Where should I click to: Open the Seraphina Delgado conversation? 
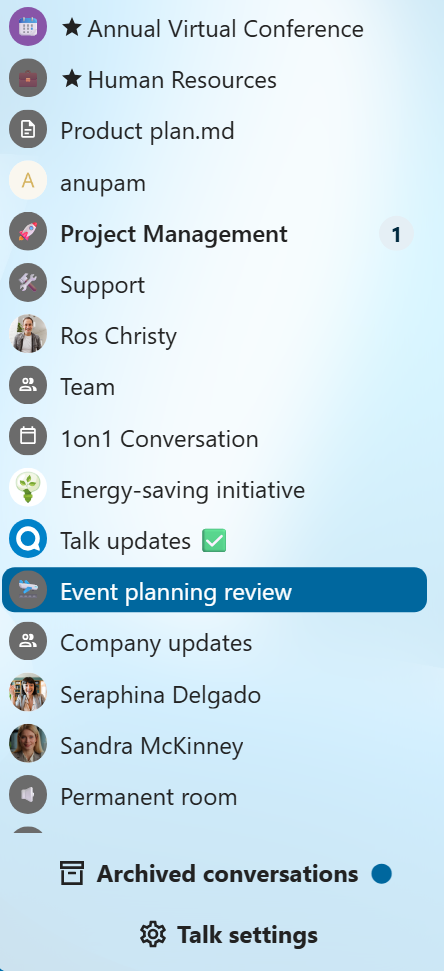[x=214, y=693]
